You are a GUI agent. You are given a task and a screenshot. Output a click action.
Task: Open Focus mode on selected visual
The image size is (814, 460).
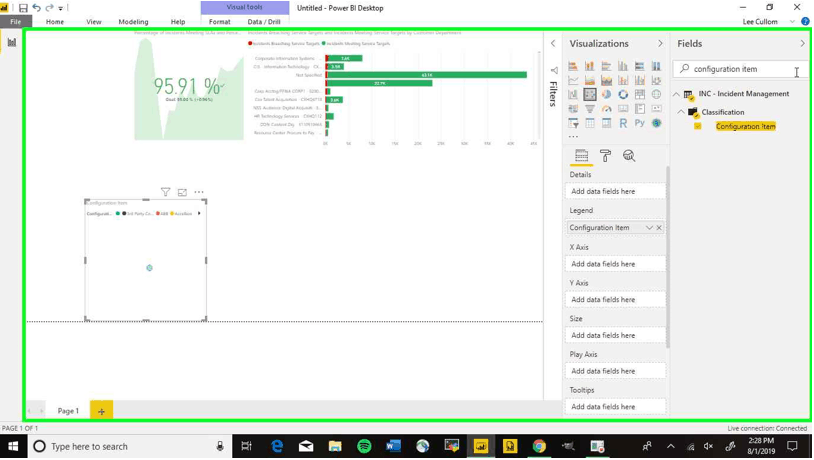click(x=182, y=192)
